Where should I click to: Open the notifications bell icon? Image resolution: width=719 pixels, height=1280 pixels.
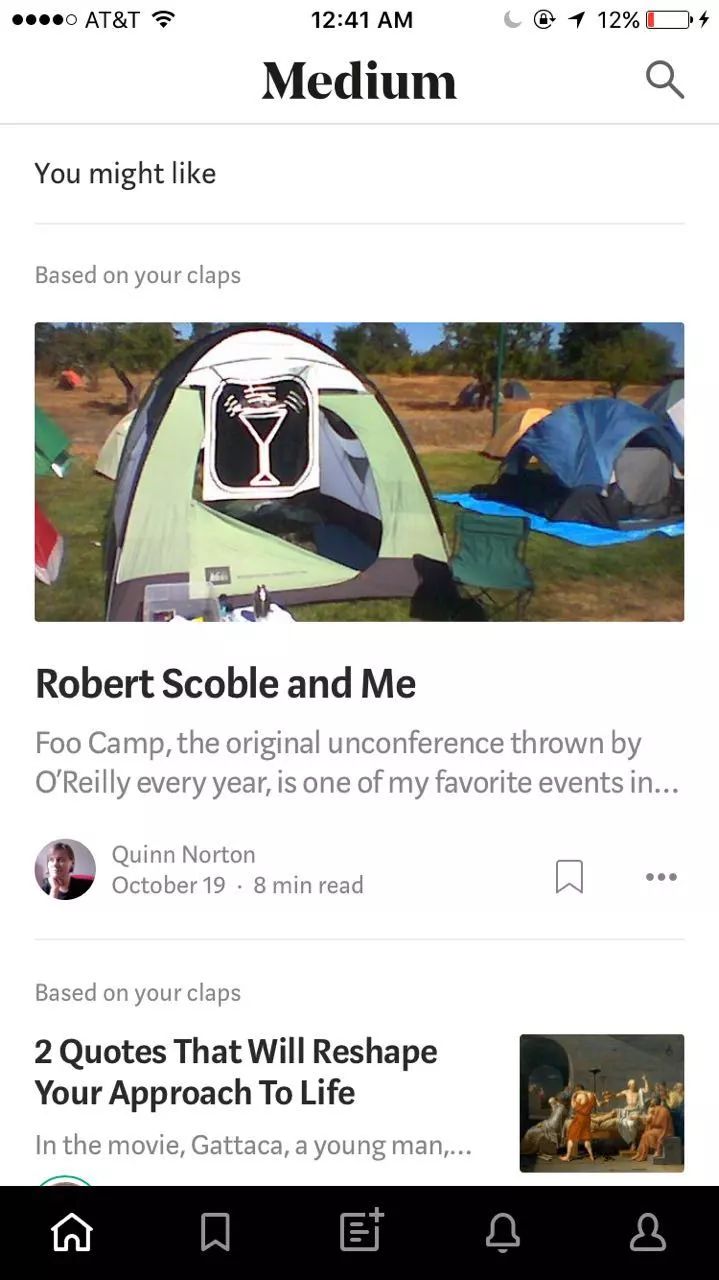[x=503, y=1232]
